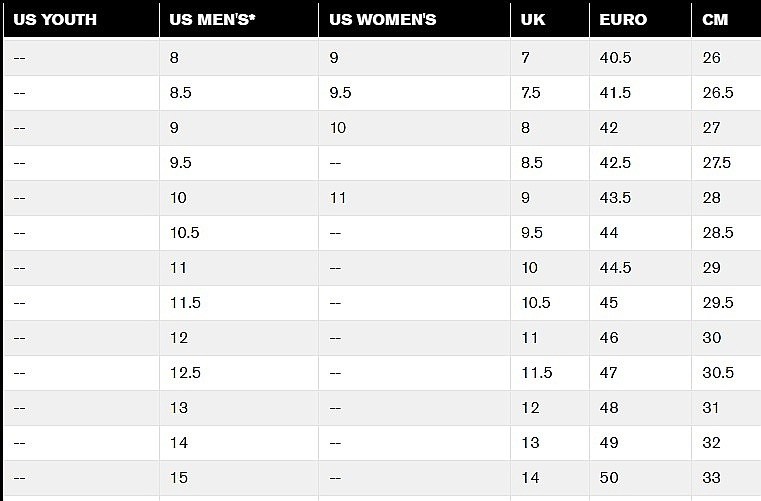Click the EURO 47 cell

(609, 373)
